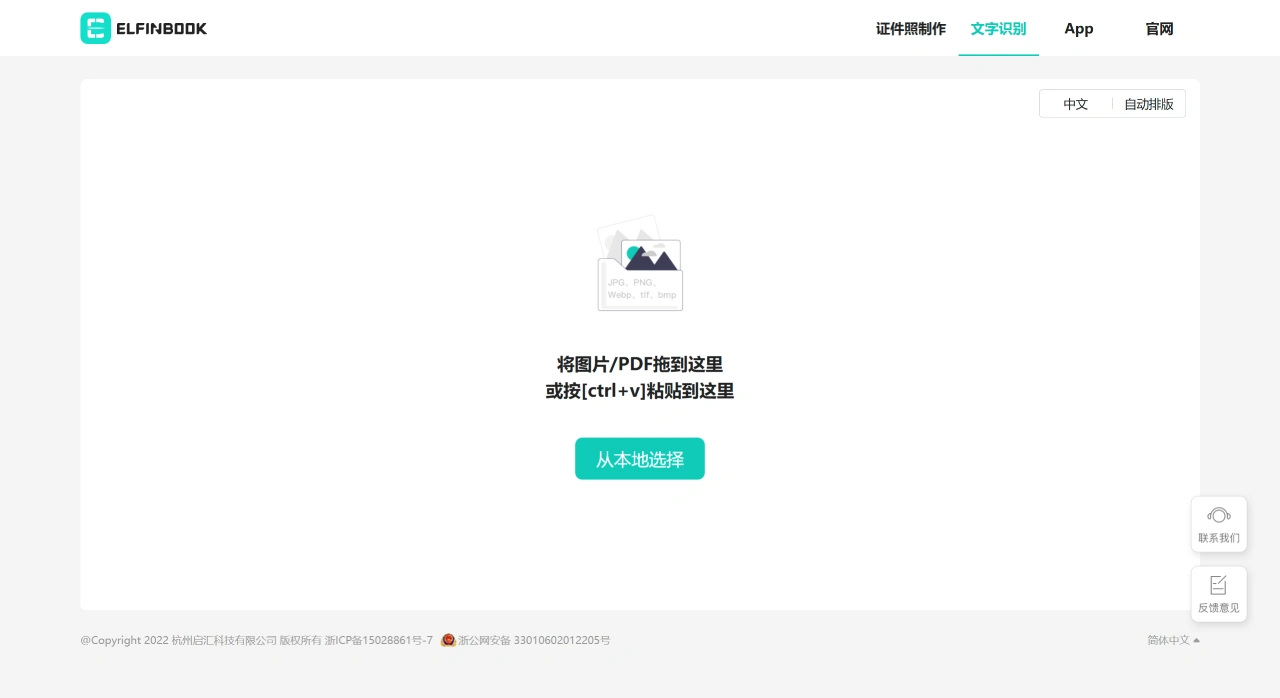Open the 浙公网安备 33010602012205号 link
Image resolution: width=1280 pixels, height=698 pixels.
point(534,640)
